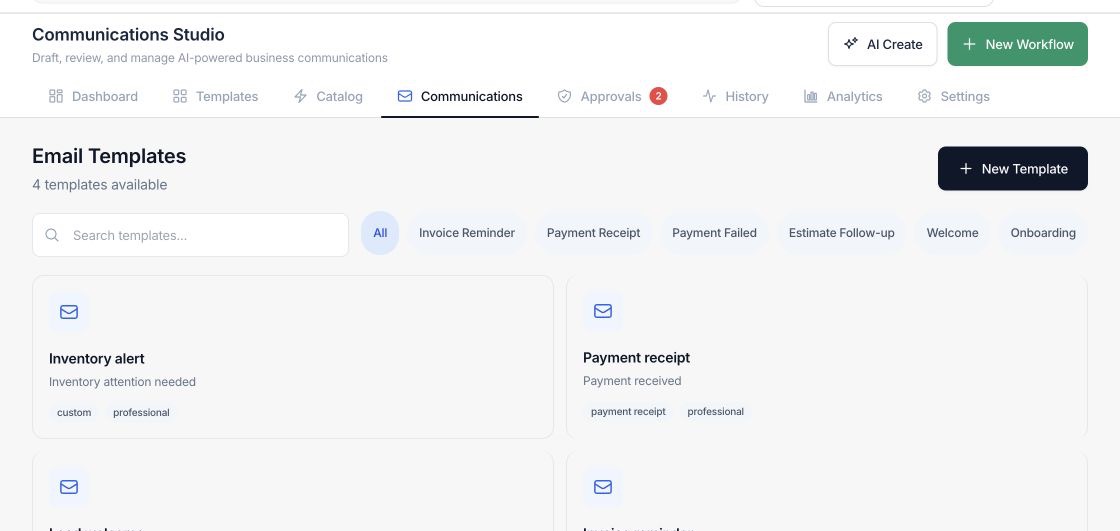Viewport: 1120px width, 531px height.
Task: Click the Settings gear icon
Action: click(x=924, y=96)
